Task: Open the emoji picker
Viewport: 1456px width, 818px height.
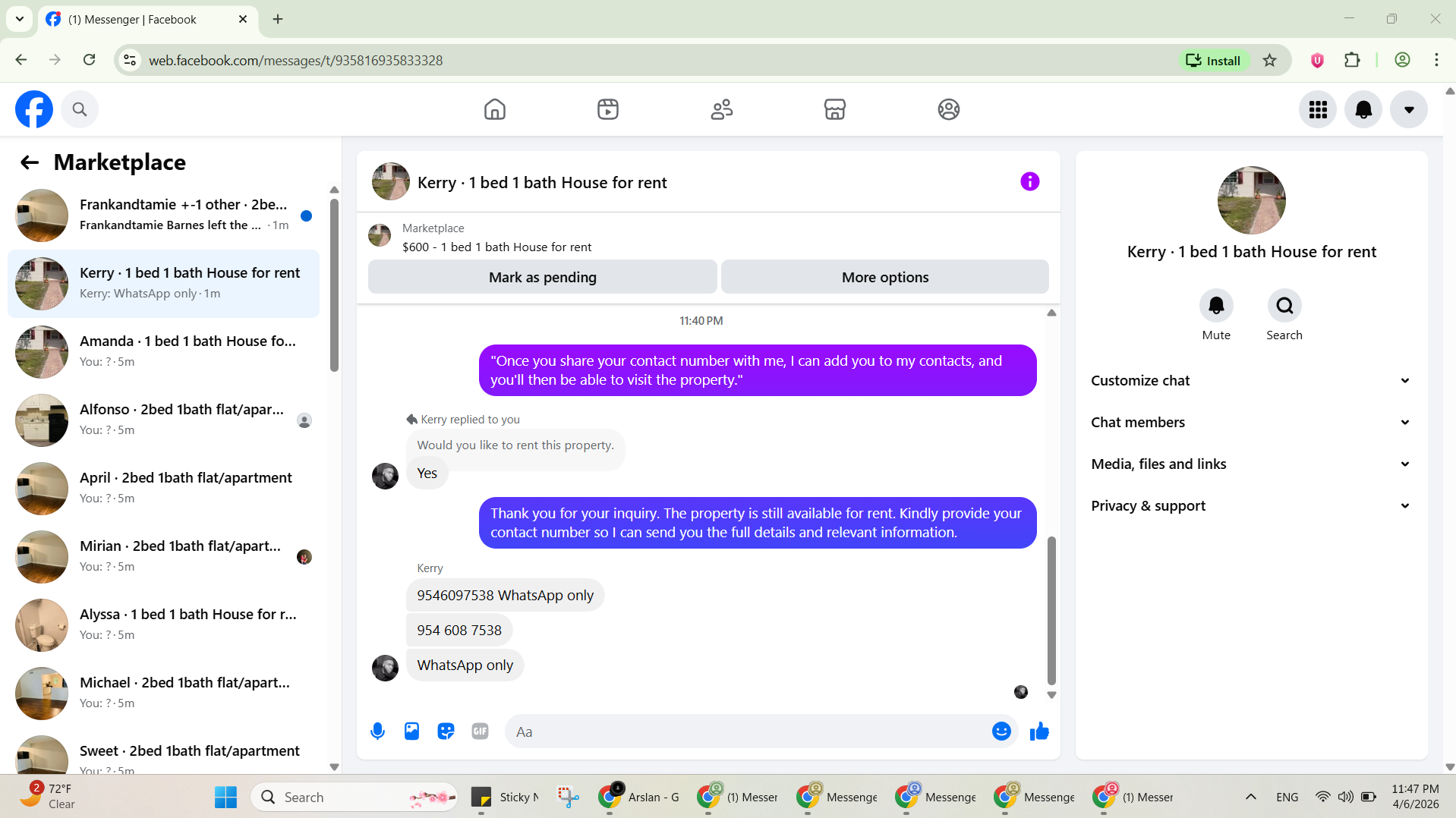Action: (1001, 731)
